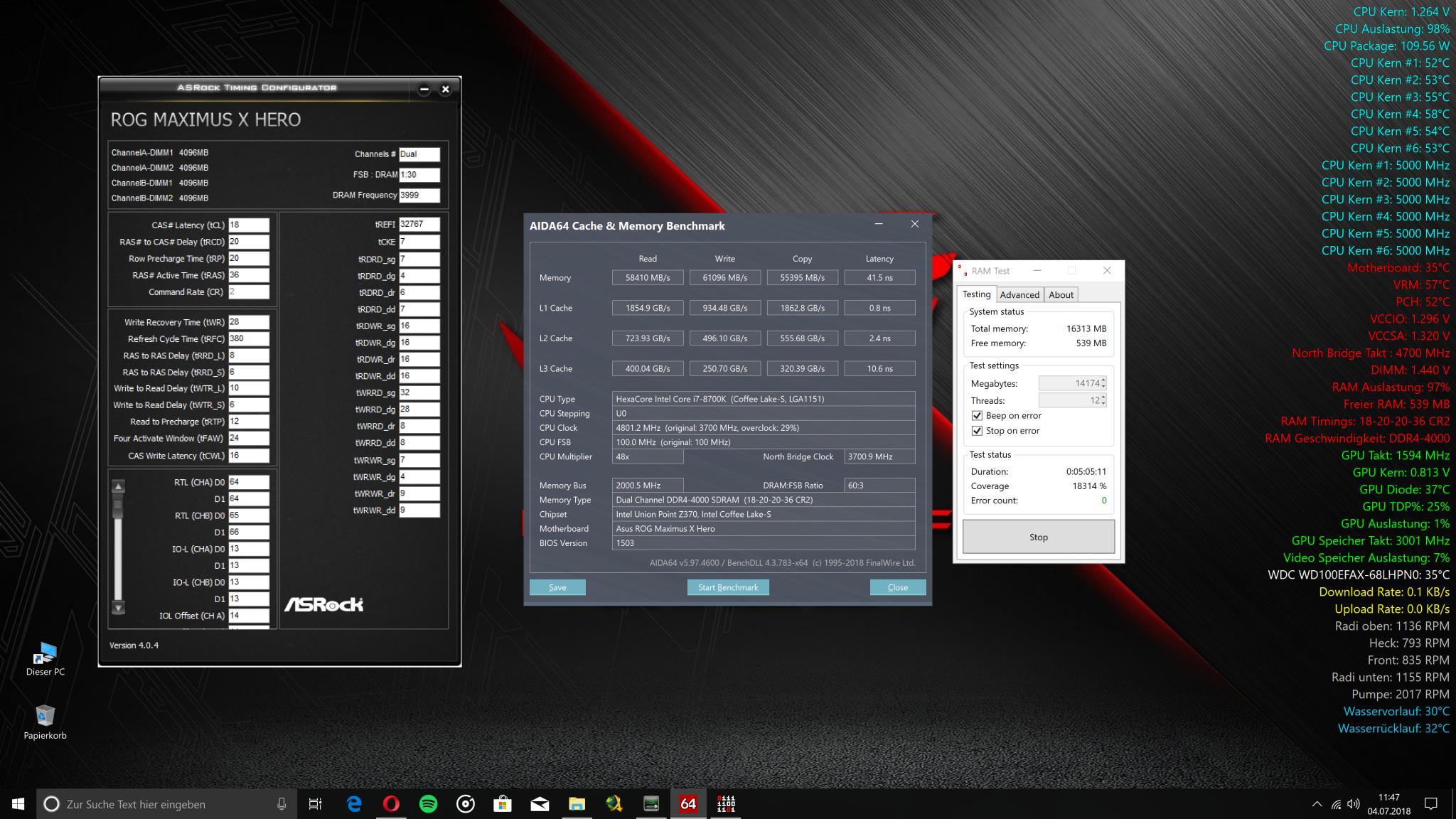
Task: Activate the microphone voice search icon
Action: point(282,804)
